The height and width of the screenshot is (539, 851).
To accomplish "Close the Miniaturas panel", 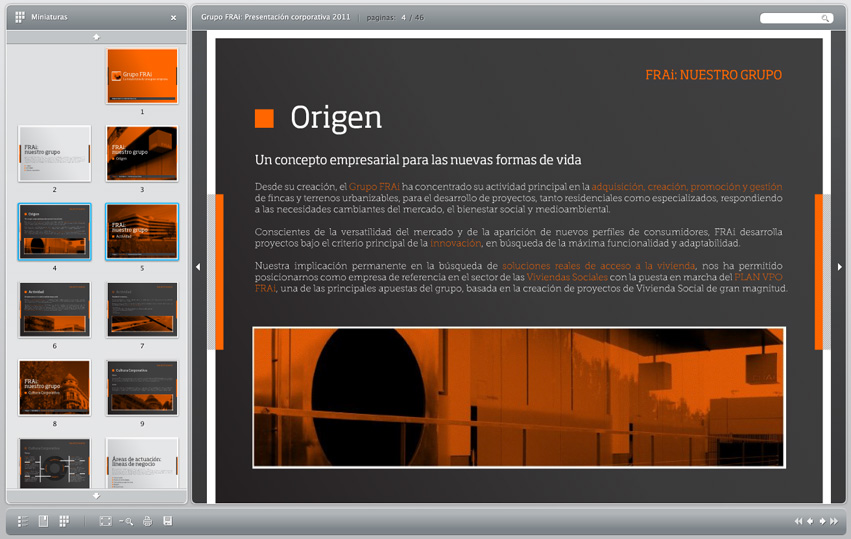I will (174, 18).
